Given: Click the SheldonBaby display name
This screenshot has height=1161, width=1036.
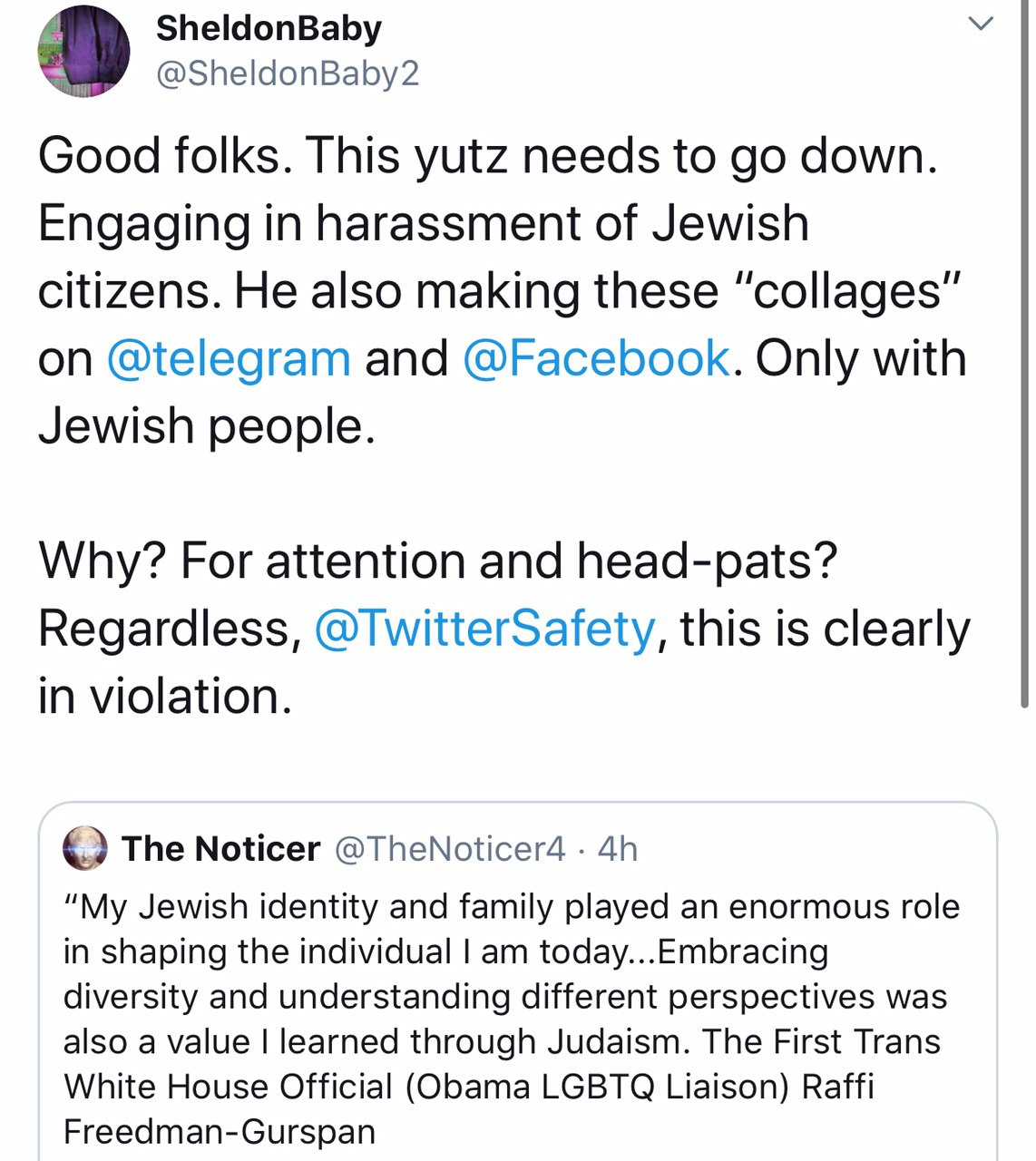Looking at the screenshot, I should point(269,28).
